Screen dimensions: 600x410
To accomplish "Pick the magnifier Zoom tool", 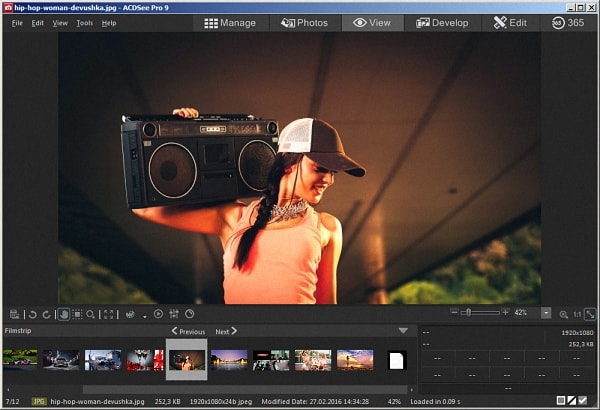I will click(91, 314).
